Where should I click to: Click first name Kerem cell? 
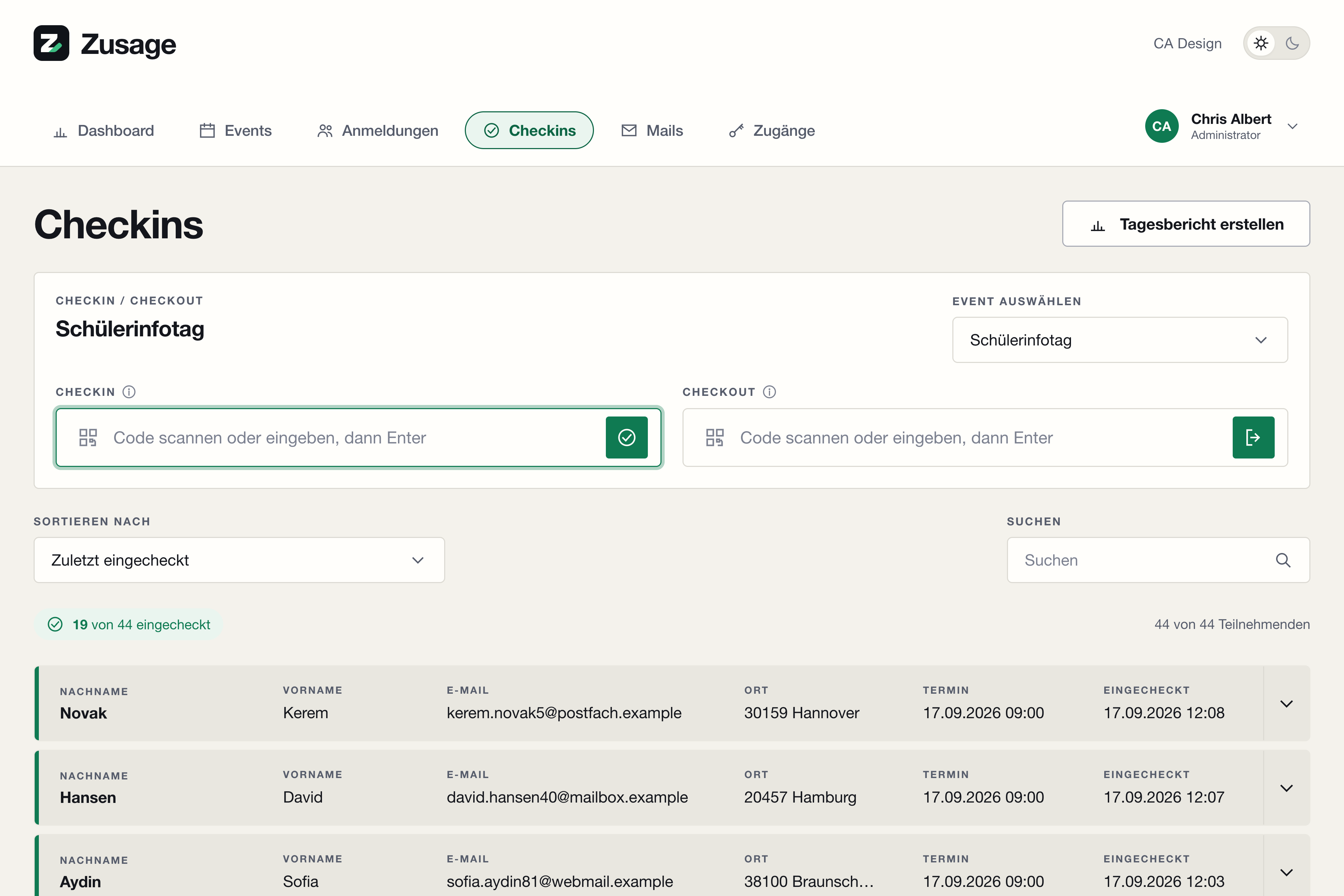tap(306, 713)
